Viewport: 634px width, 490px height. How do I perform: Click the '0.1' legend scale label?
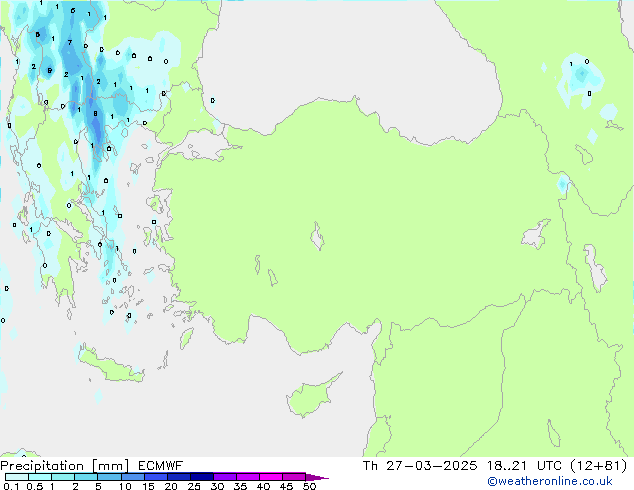point(11,486)
